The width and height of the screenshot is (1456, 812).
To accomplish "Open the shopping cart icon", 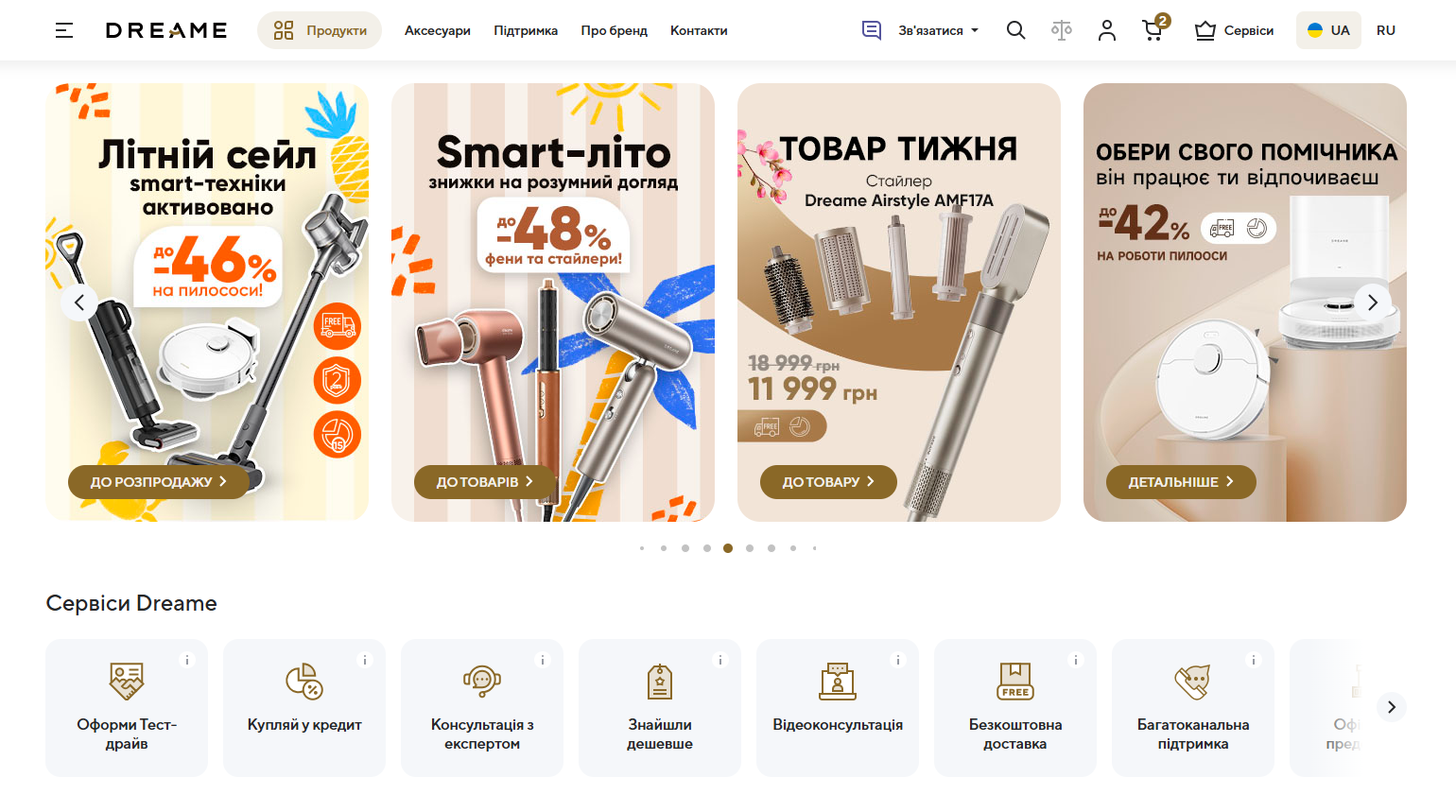I will (x=1154, y=28).
